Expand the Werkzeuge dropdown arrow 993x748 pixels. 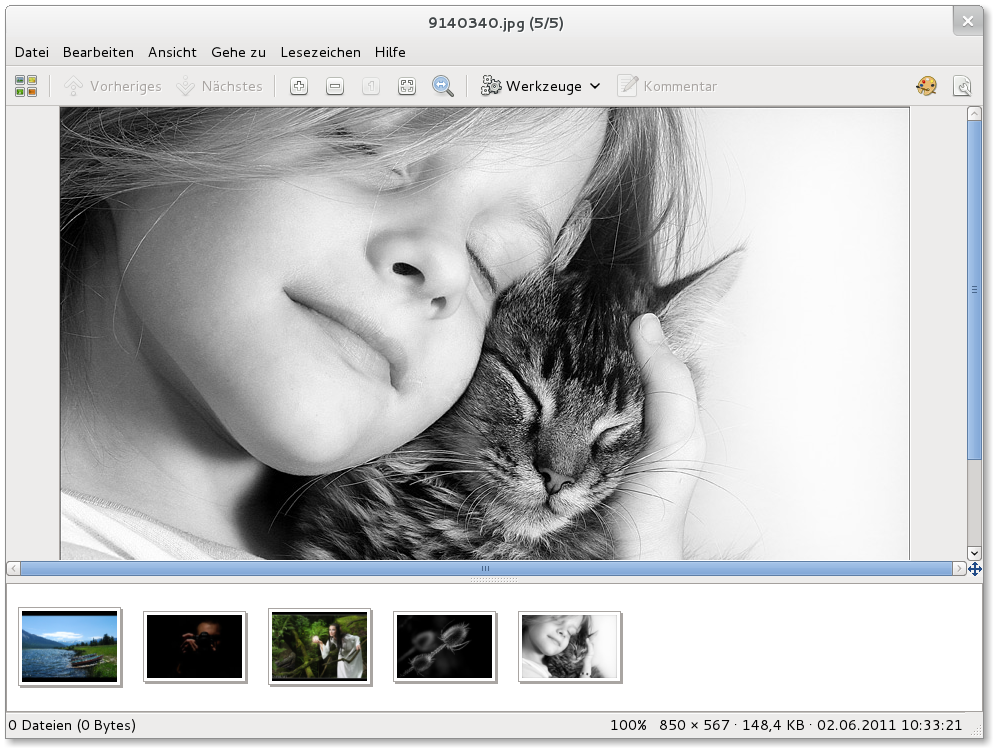595,86
